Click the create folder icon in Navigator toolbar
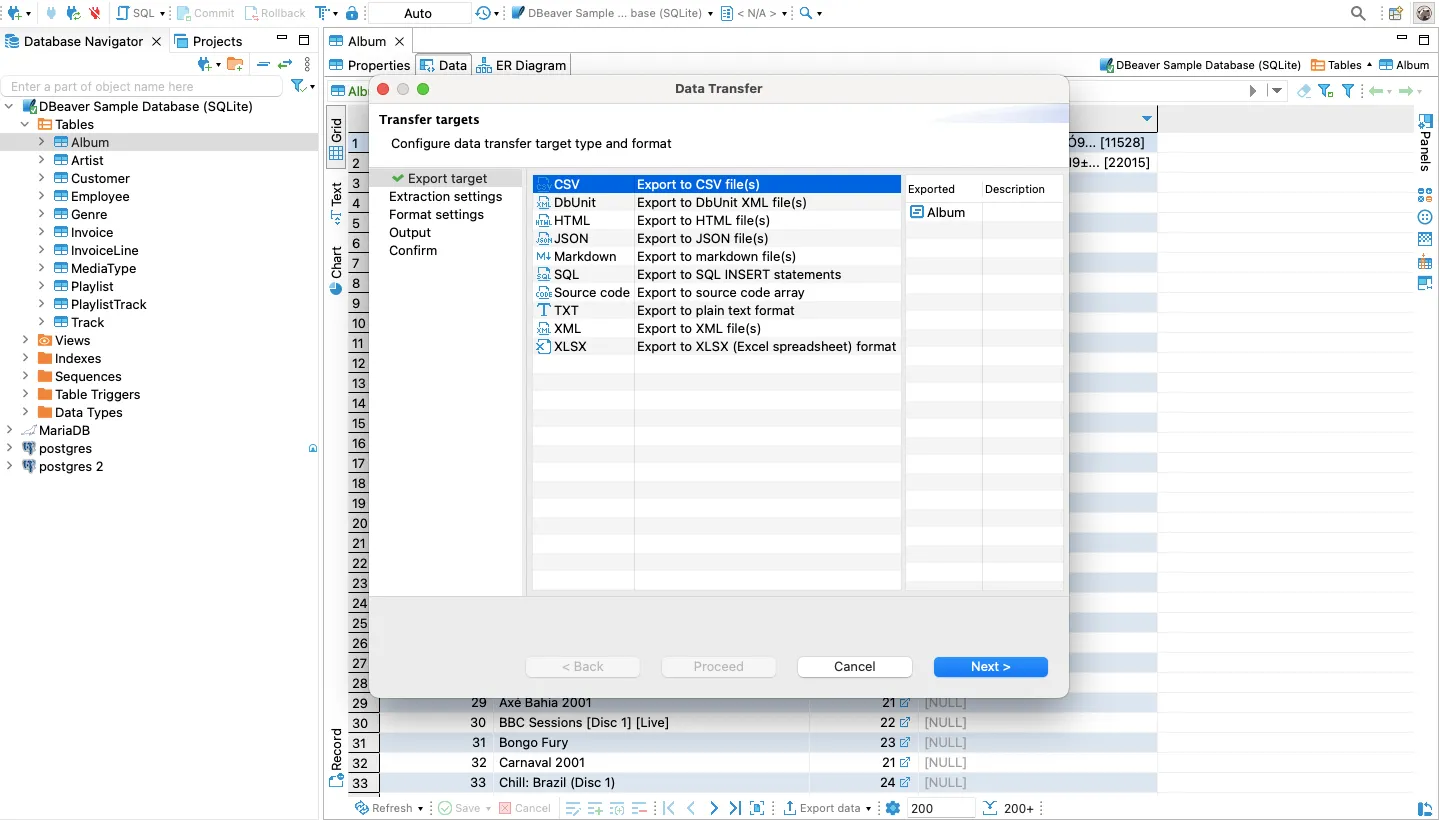This screenshot has height=820, width=1439. (235, 64)
